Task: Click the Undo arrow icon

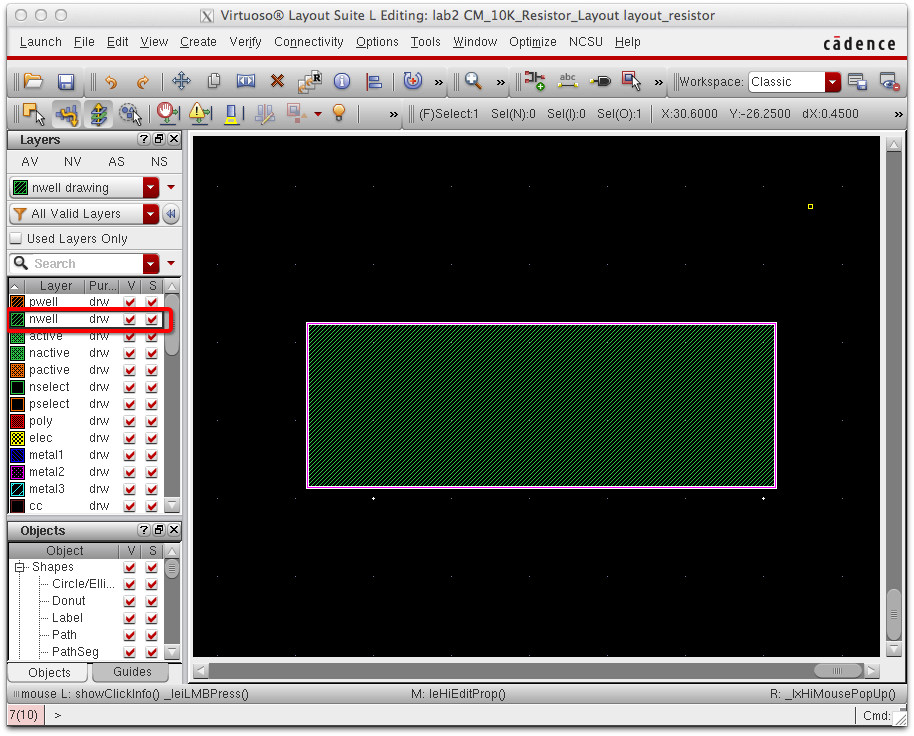Action: (x=110, y=82)
